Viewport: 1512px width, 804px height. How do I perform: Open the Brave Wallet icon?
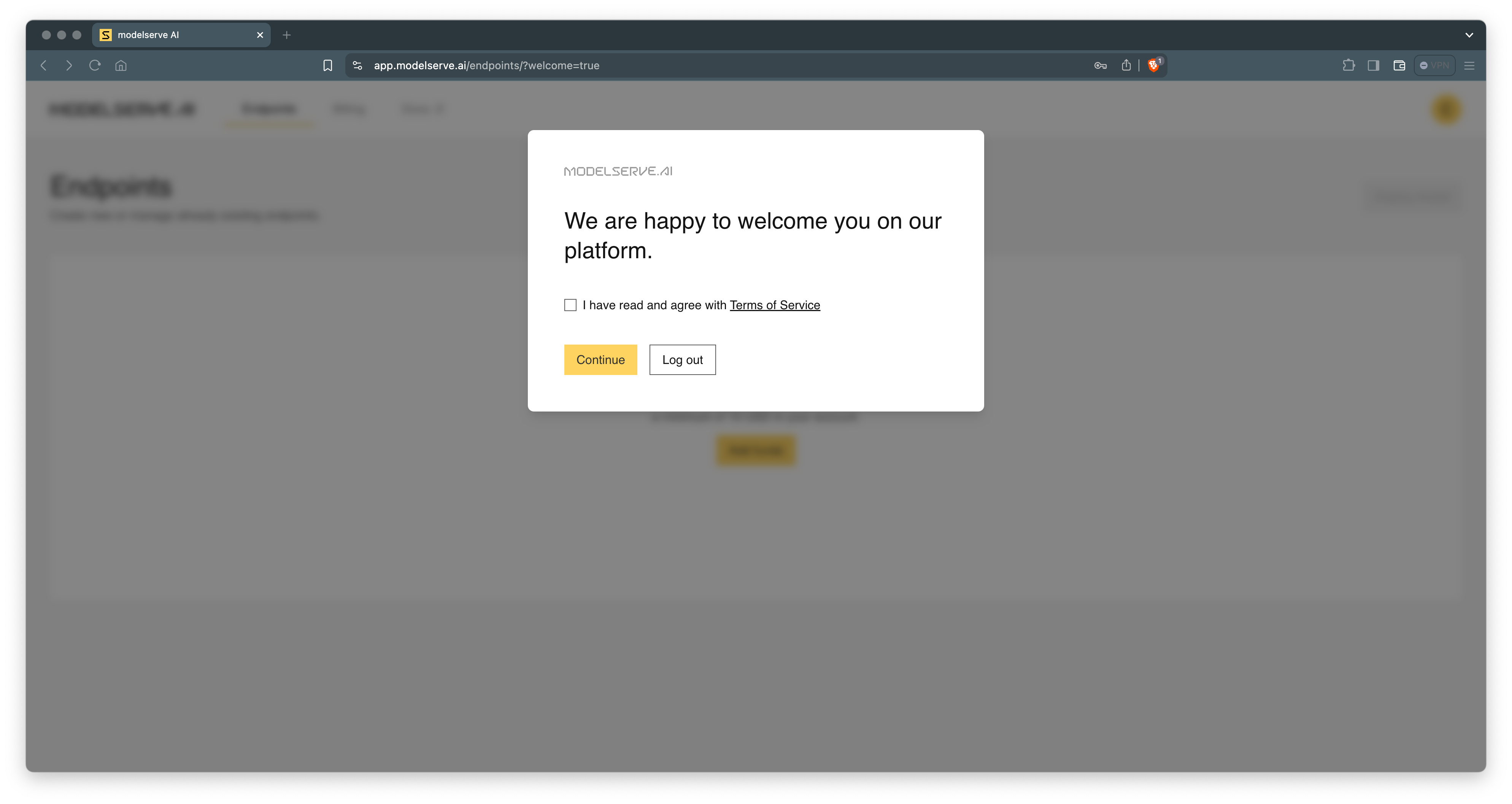[1399, 65]
